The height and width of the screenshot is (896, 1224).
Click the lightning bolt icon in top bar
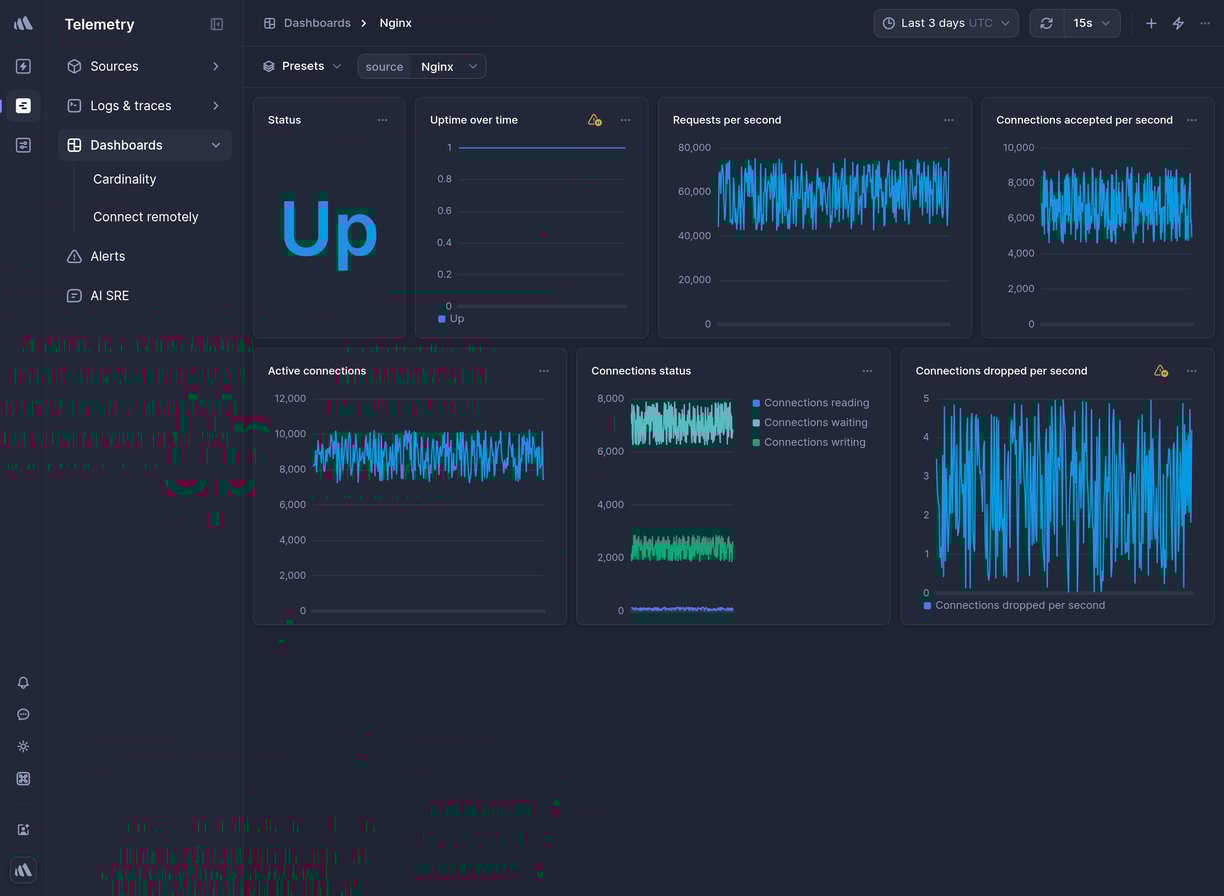(1178, 23)
